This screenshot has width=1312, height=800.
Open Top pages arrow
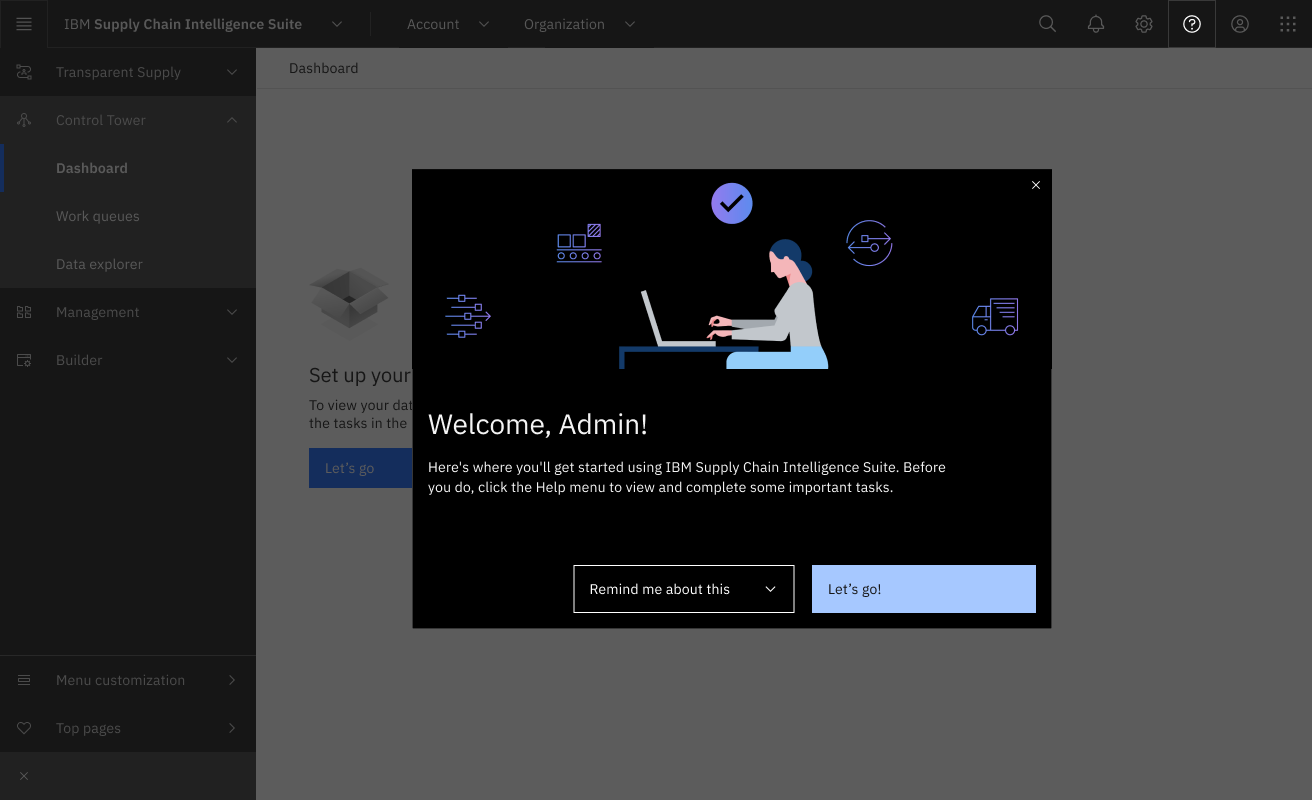[232, 728]
